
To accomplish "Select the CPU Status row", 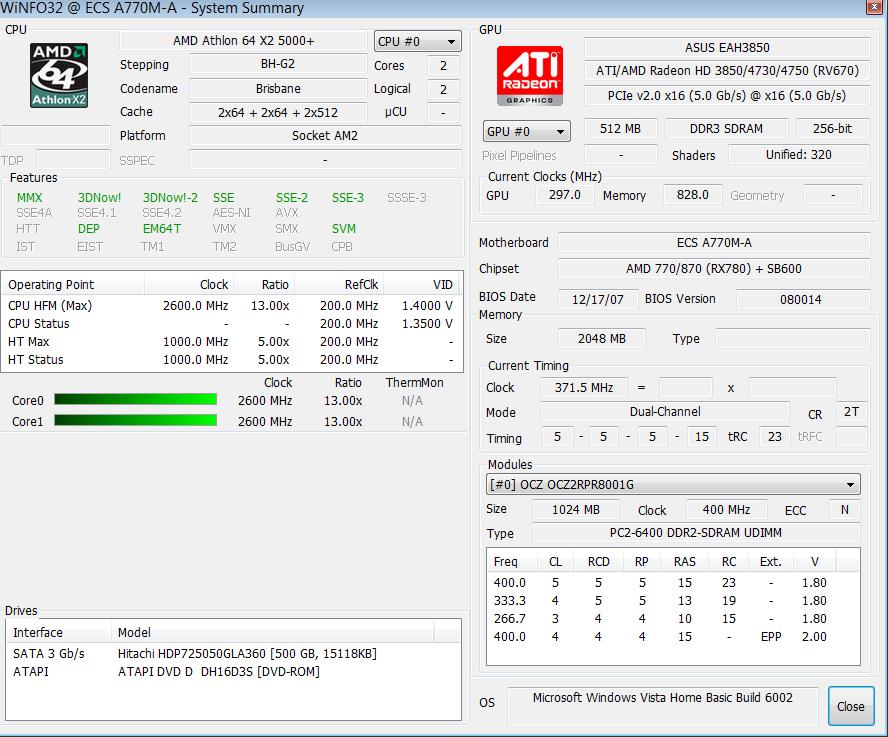I will point(232,324).
